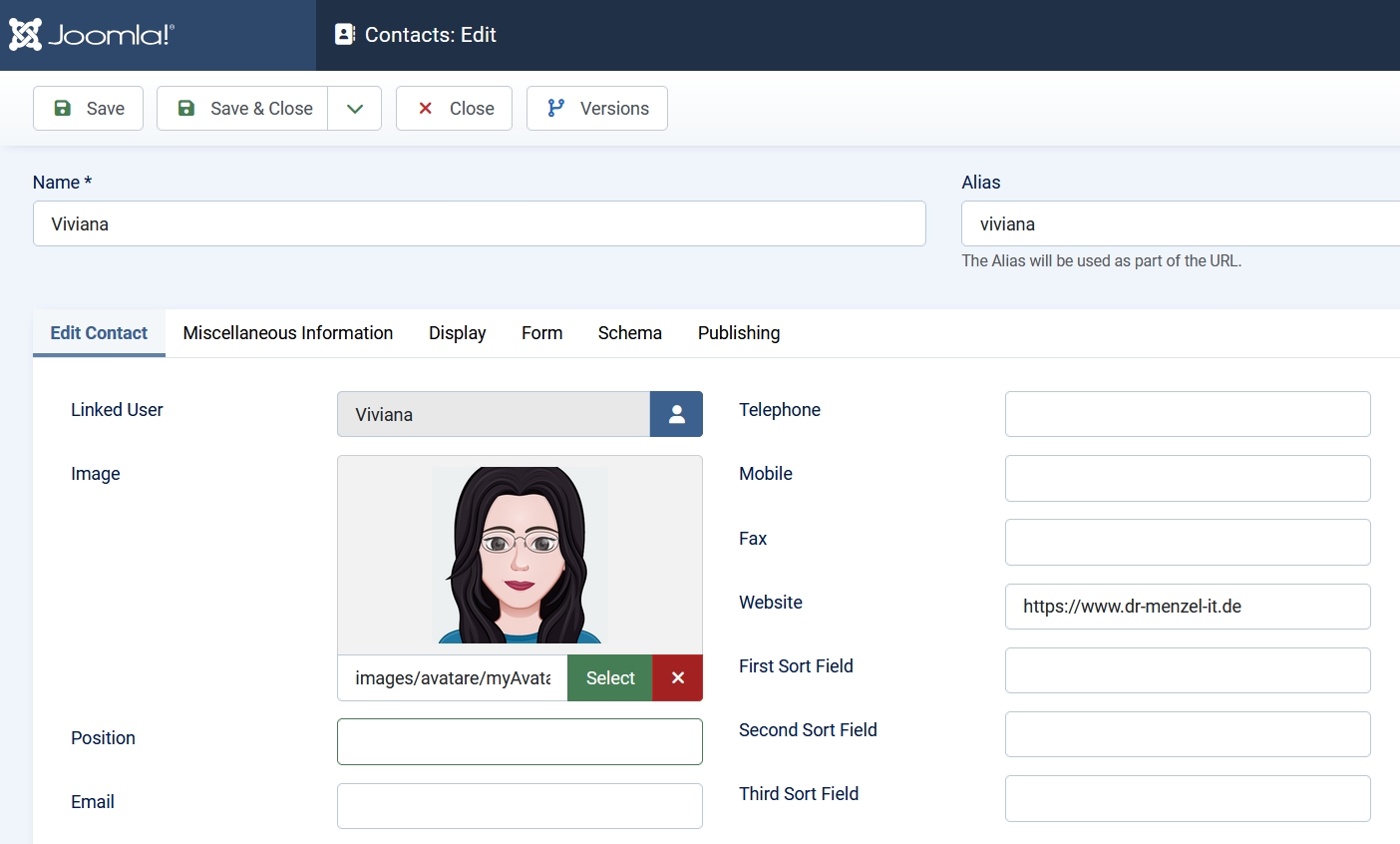This screenshot has width=1400, height=844.
Task: Click the Joomla logo
Action: 90,34
